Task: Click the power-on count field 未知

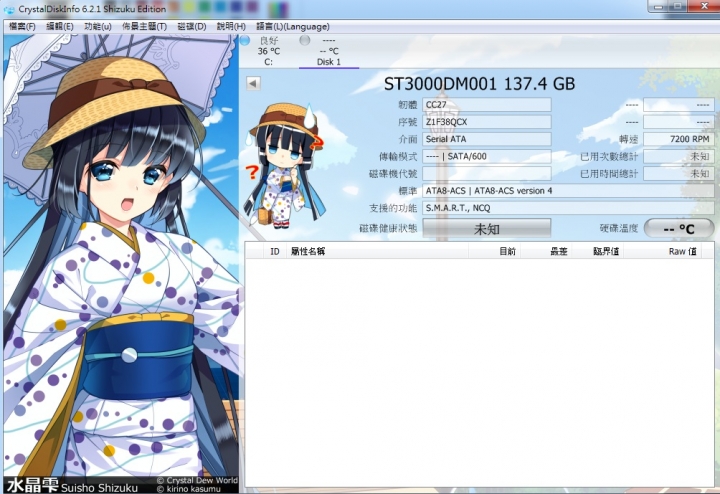Action: [x=679, y=157]
